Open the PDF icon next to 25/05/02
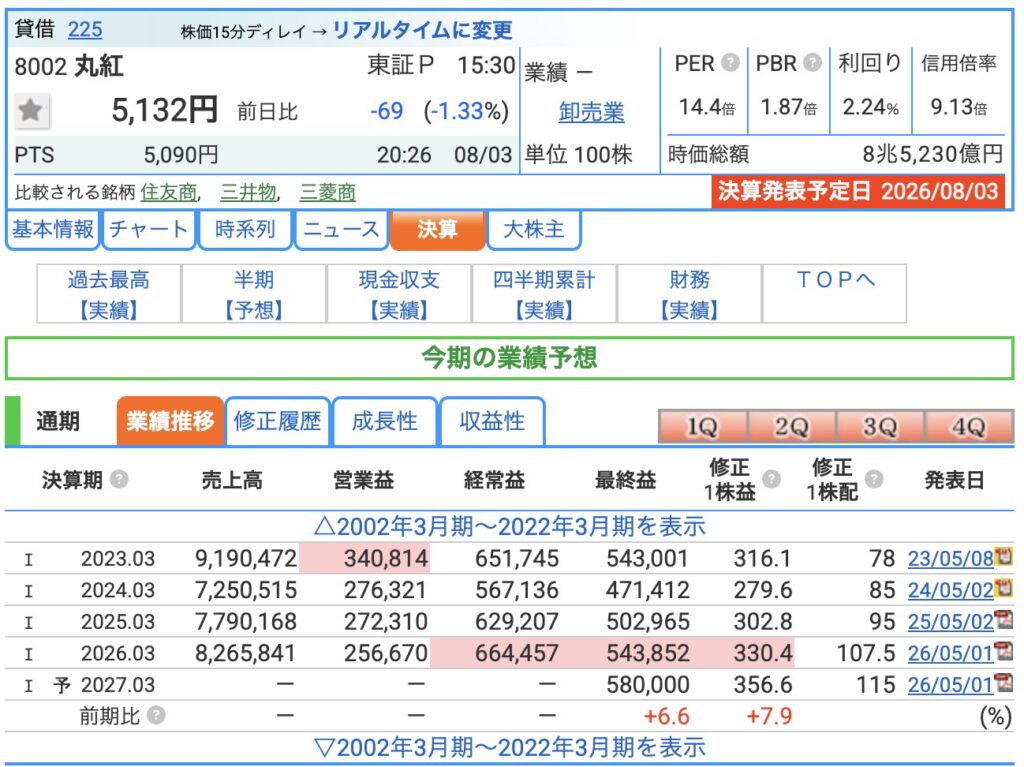Screen dimensions: 1024x767 click(x=1003, y=620)
